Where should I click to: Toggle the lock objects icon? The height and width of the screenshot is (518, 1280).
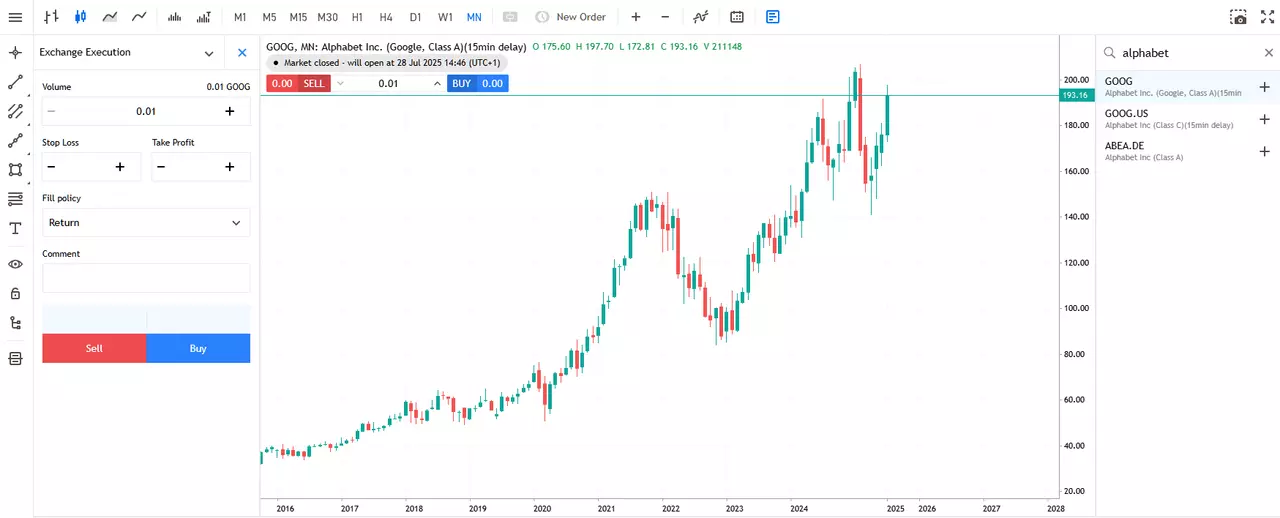coord(15,294)
